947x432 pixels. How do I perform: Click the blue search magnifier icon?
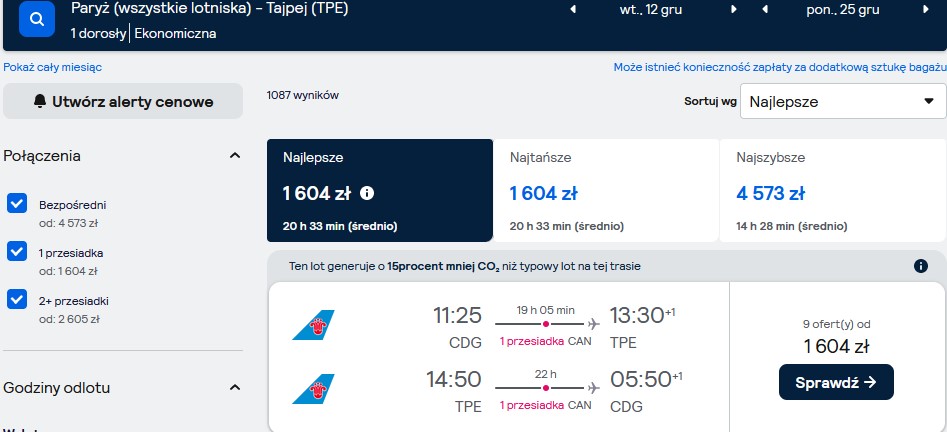[37, 19]
